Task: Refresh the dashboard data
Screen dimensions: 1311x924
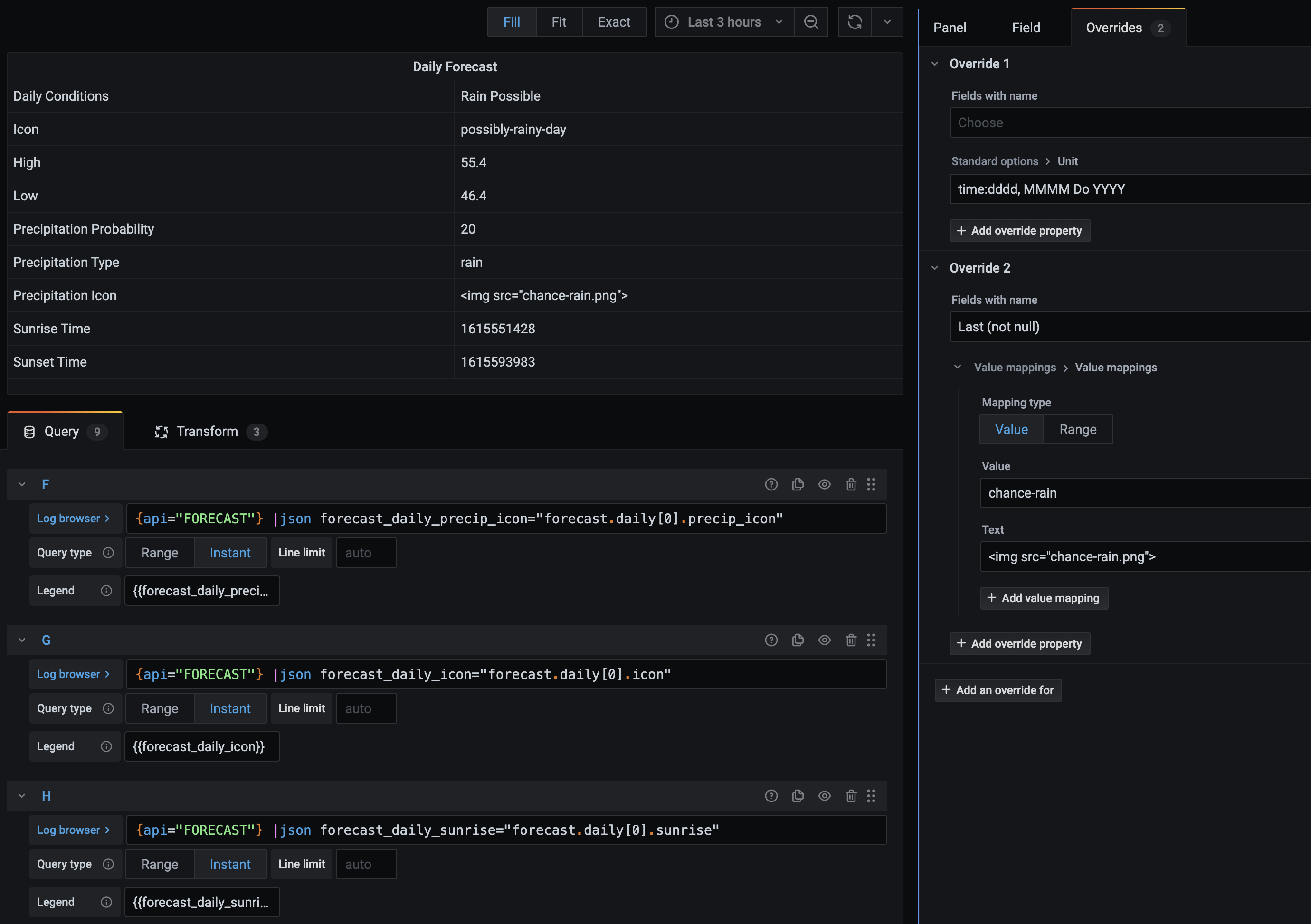Action: (855, 22)
